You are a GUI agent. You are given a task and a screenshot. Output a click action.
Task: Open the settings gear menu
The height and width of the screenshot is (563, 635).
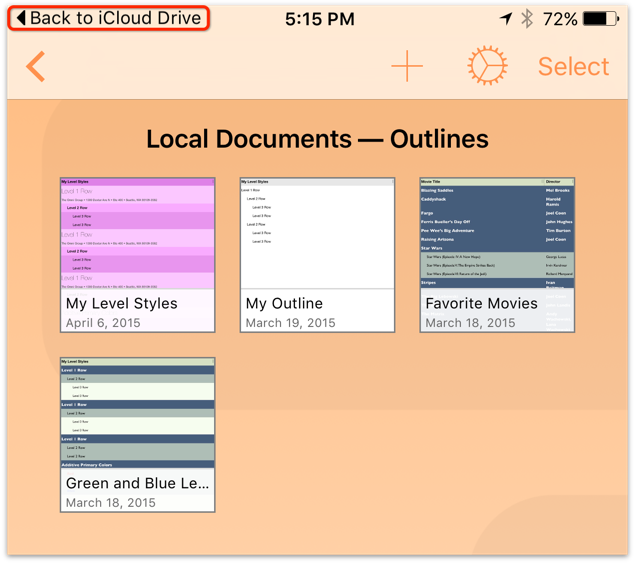tap(487, 66)
